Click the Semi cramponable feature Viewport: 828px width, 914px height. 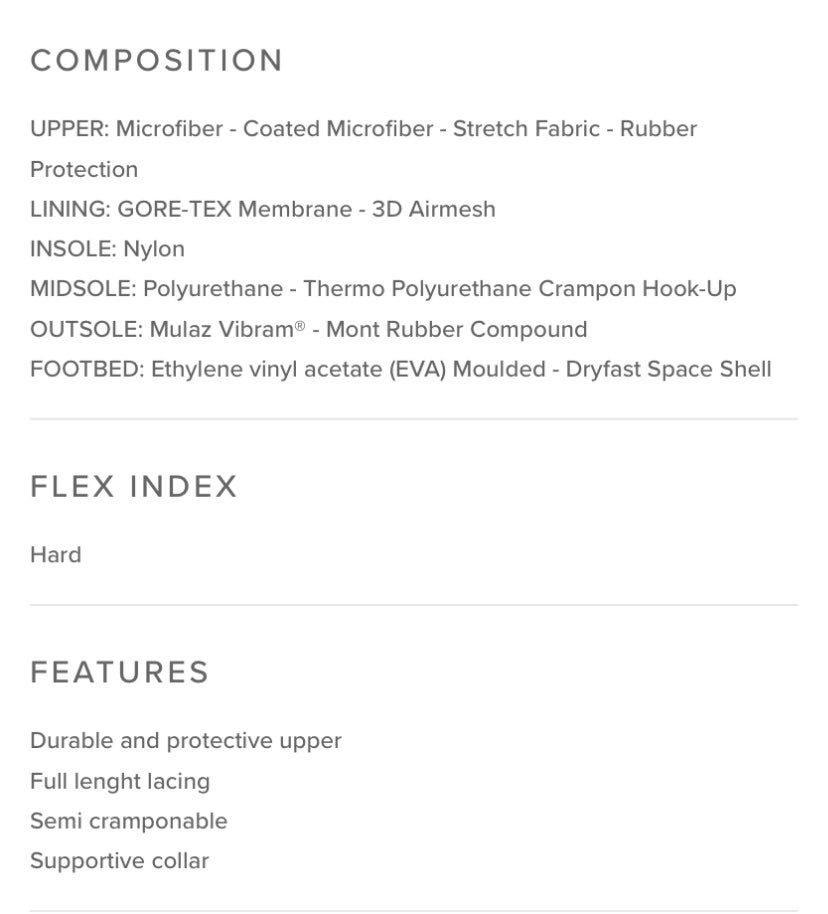pyautogui.click(x=129, y=821)
